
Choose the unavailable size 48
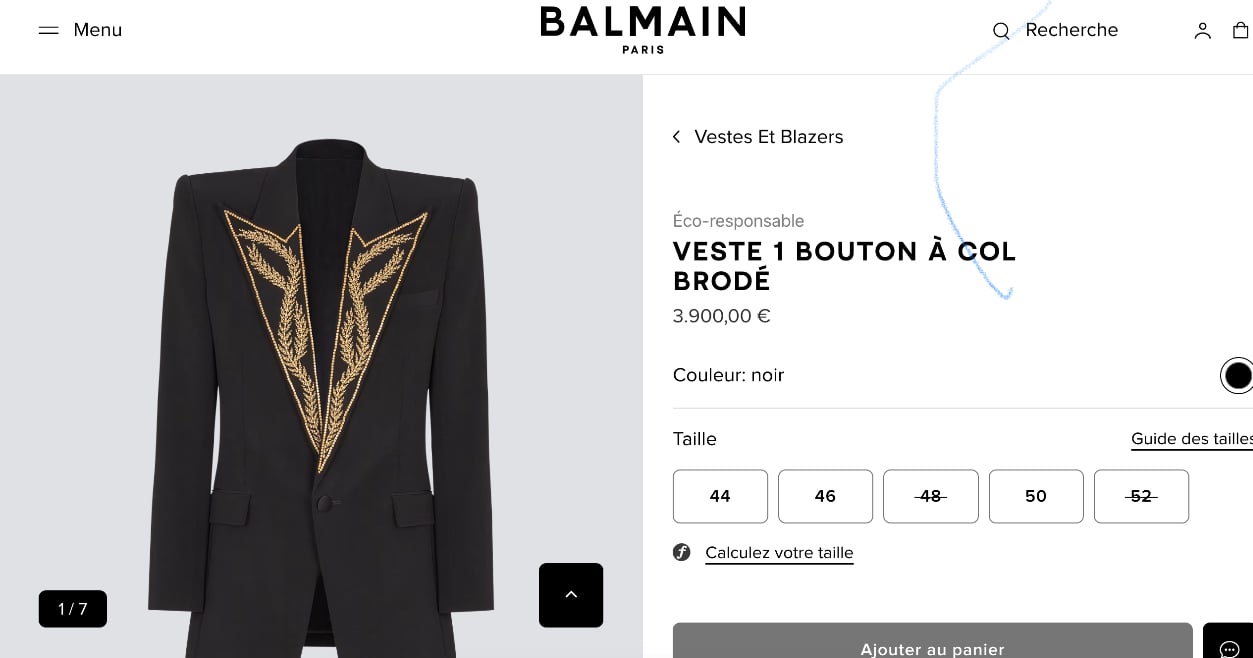[x=930, y=496]
